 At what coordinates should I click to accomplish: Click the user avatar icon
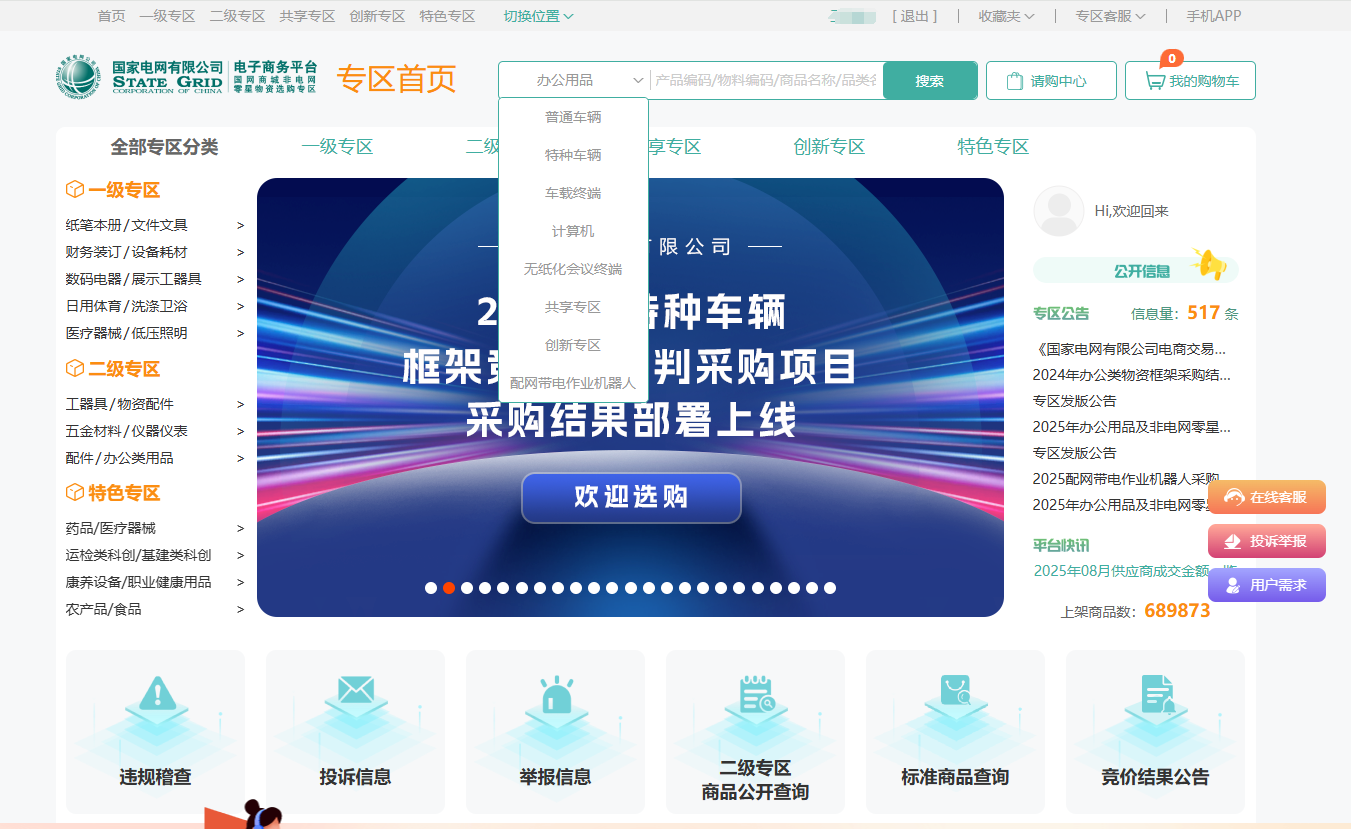coord(1058,211)
